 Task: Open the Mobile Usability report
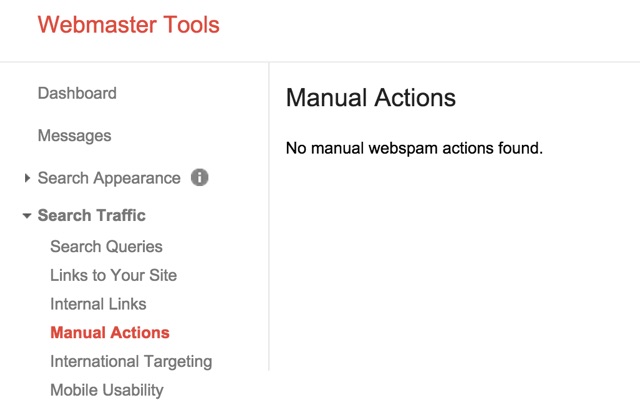click(x=107, y=390)
